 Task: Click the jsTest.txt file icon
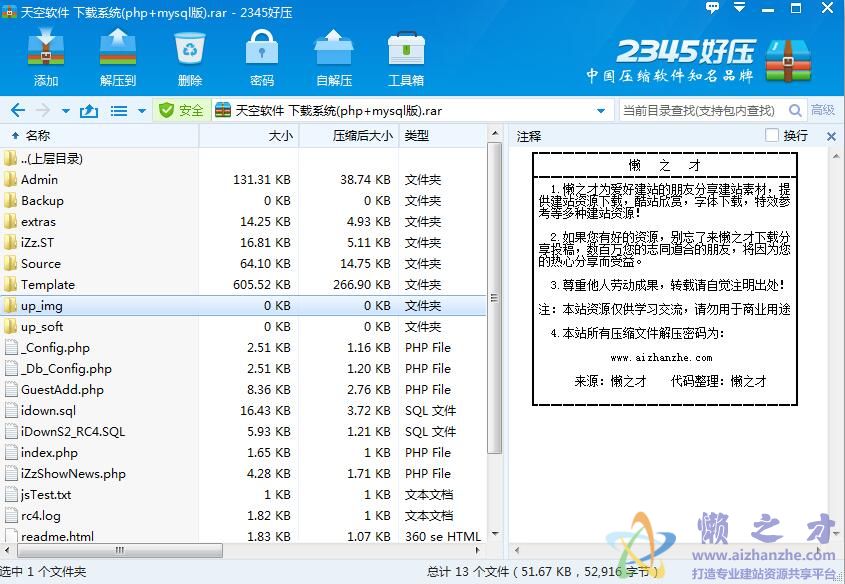[11, 495]
